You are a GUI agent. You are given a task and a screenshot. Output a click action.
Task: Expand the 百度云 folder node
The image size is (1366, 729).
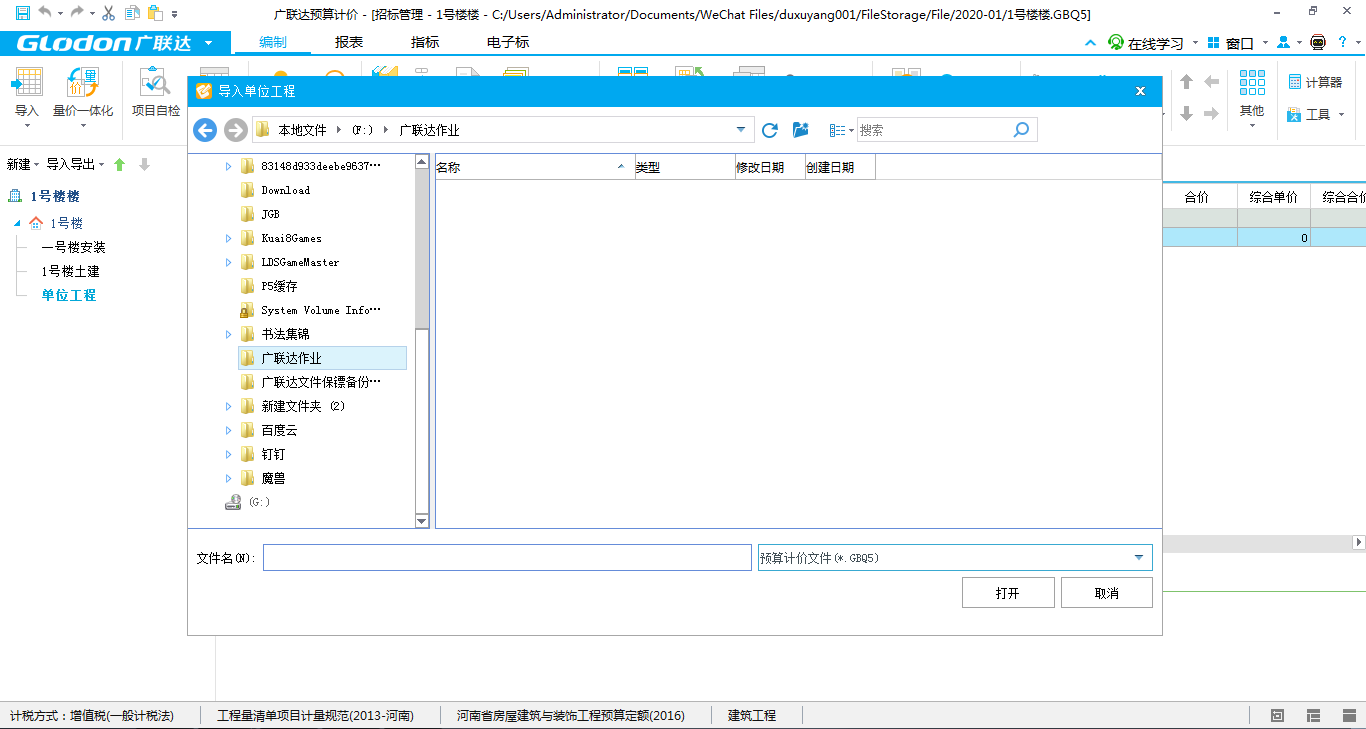pos(228,430)
